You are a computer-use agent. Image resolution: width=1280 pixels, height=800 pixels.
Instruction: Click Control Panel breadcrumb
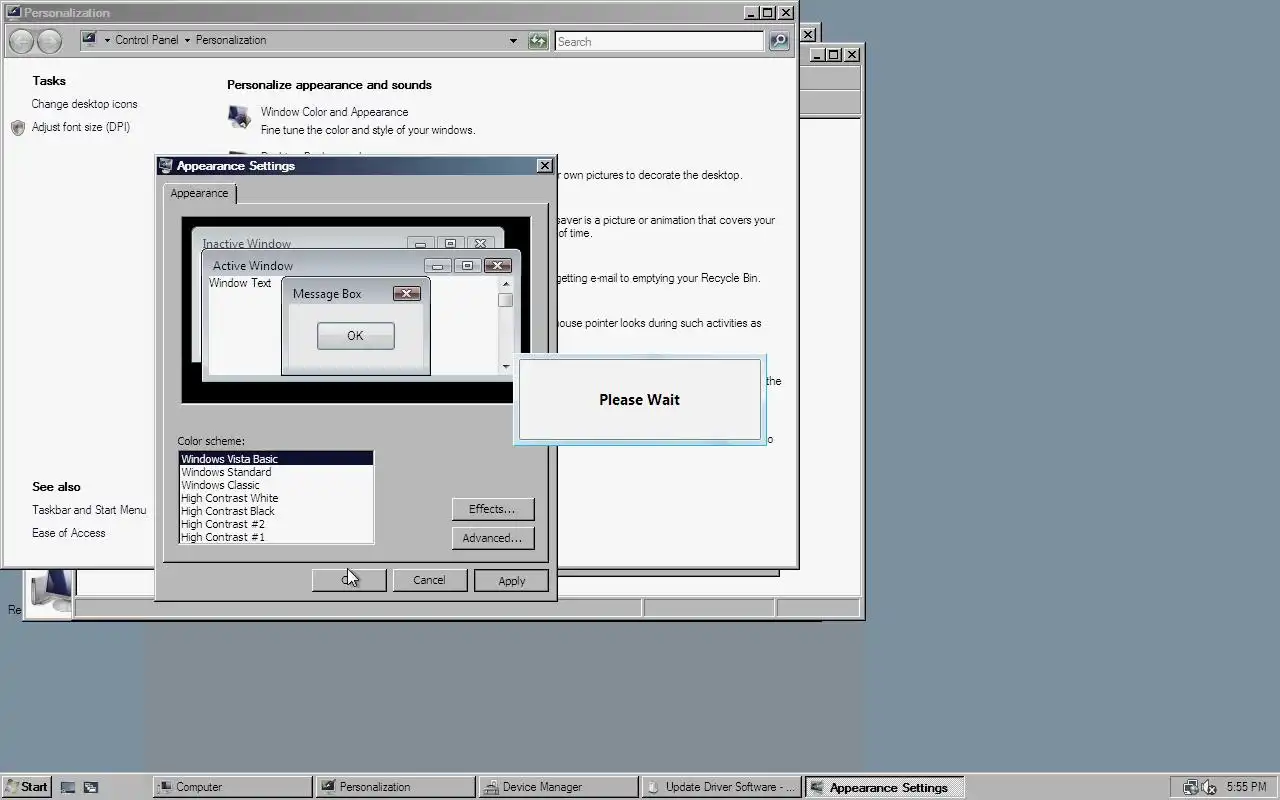click(147, 40)
